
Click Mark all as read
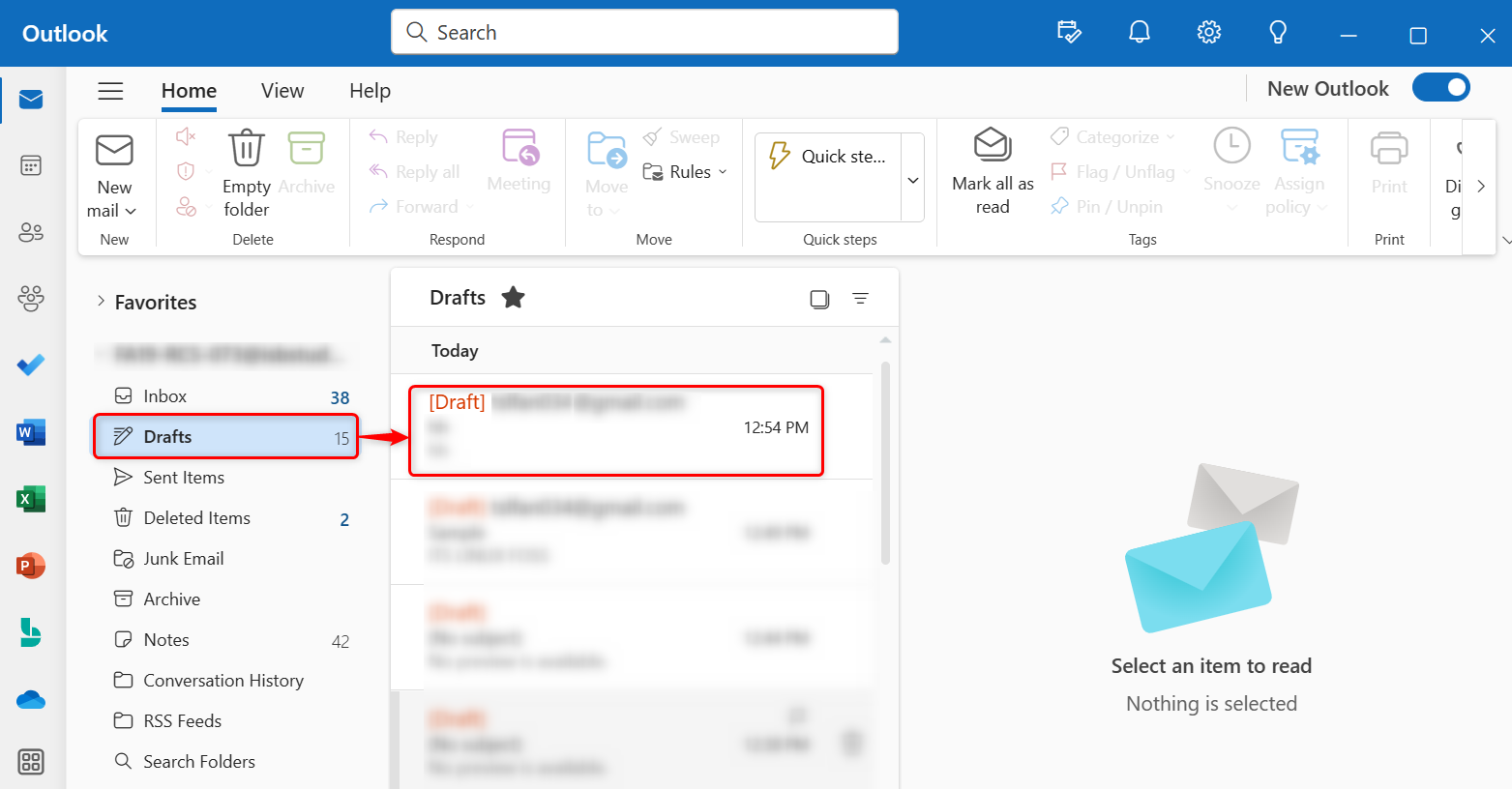(x=993, y=172)
